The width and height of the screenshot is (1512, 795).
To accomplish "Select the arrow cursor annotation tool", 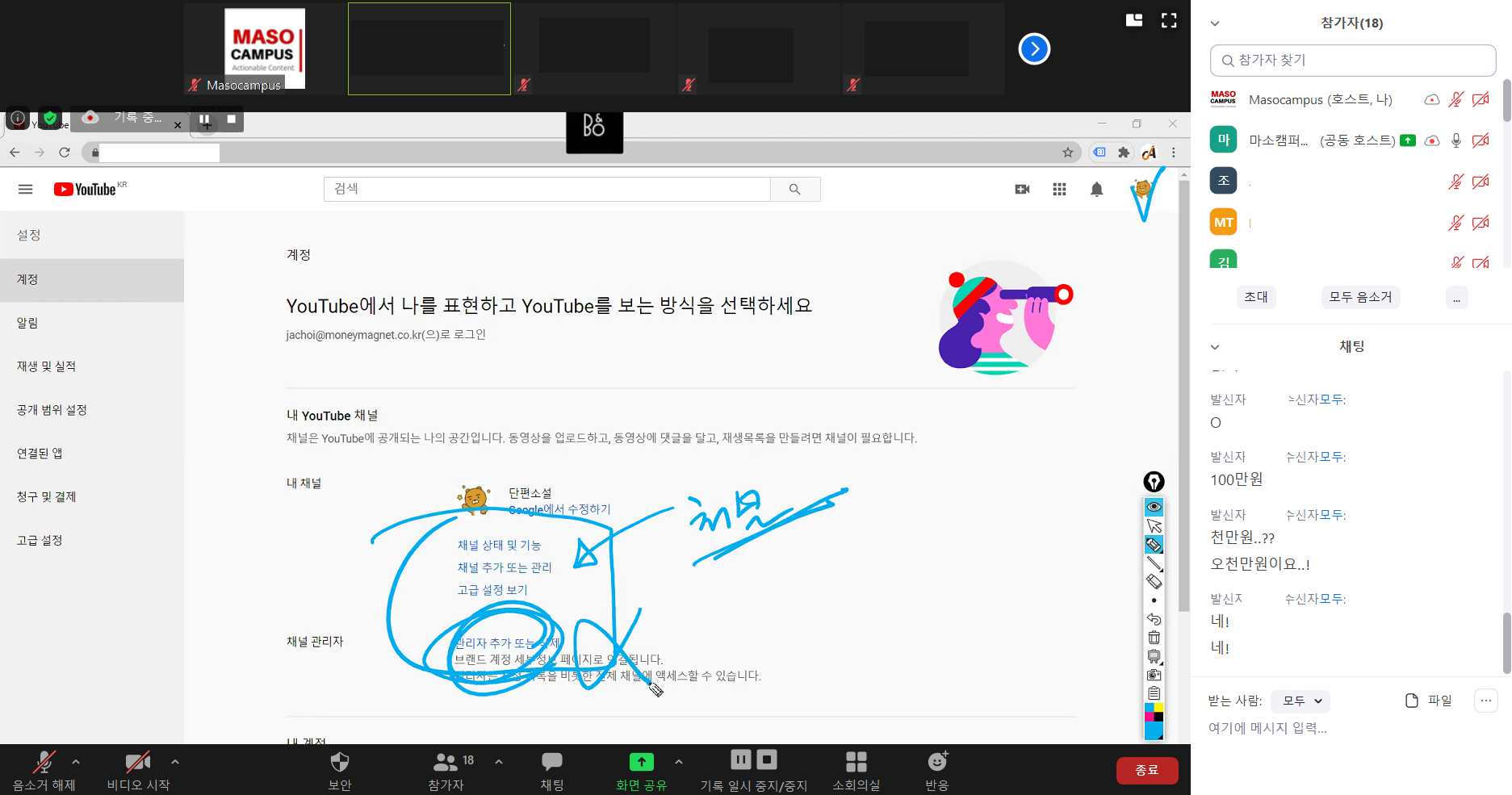I will (1154, 526).
